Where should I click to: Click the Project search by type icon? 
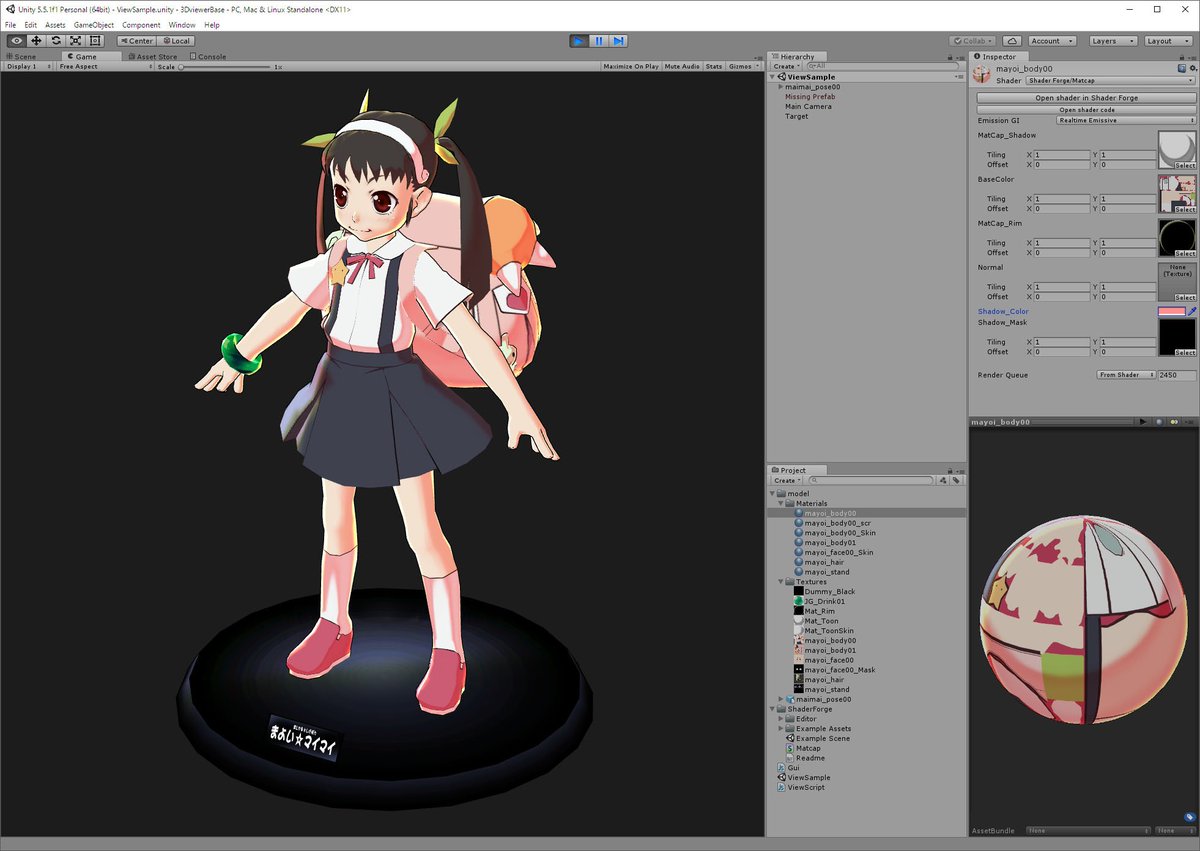click(x=942, y=480)
